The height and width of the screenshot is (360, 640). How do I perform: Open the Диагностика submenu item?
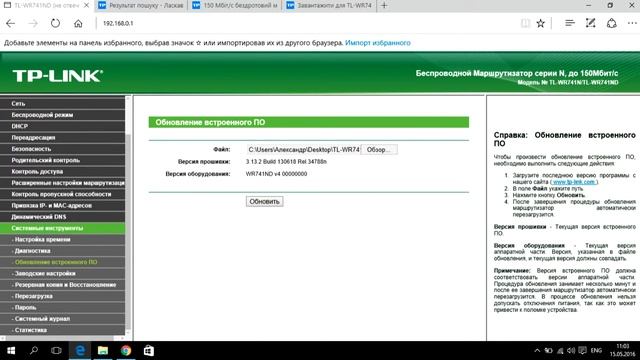62,251
